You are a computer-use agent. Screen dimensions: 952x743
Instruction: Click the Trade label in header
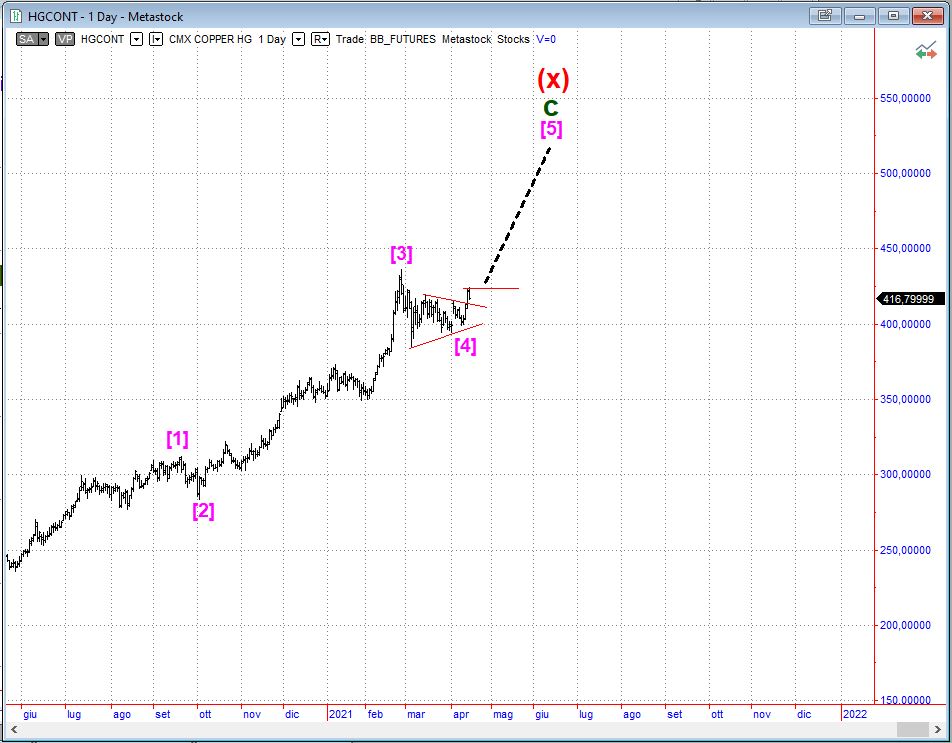point(349,39)
